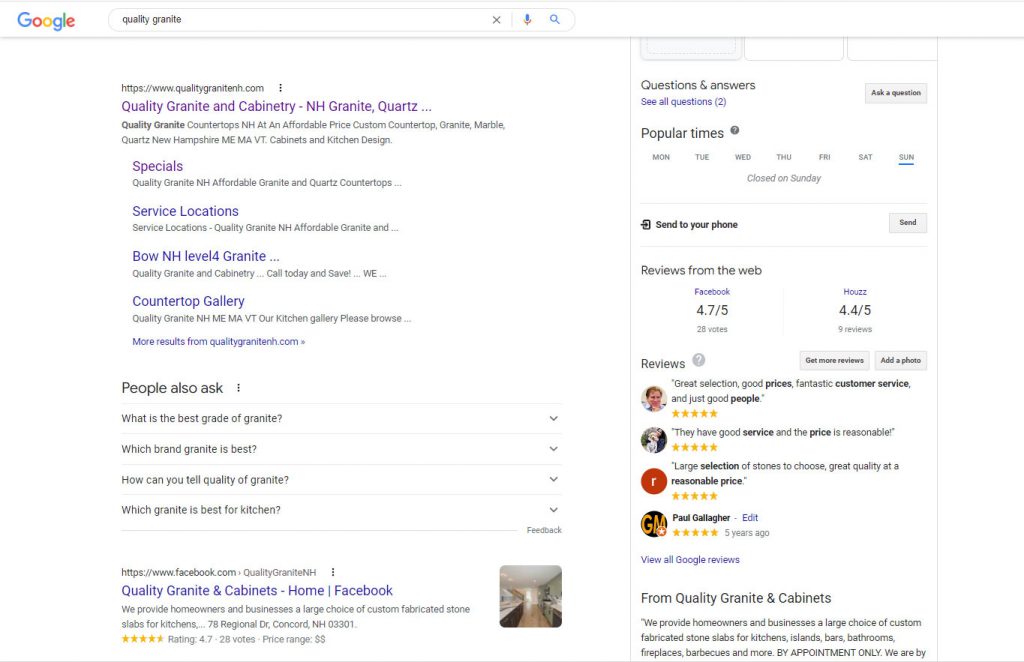Click 'See all questions (2)'
1024x662 pixels.
pyautogui.click(x=683, y=102)
